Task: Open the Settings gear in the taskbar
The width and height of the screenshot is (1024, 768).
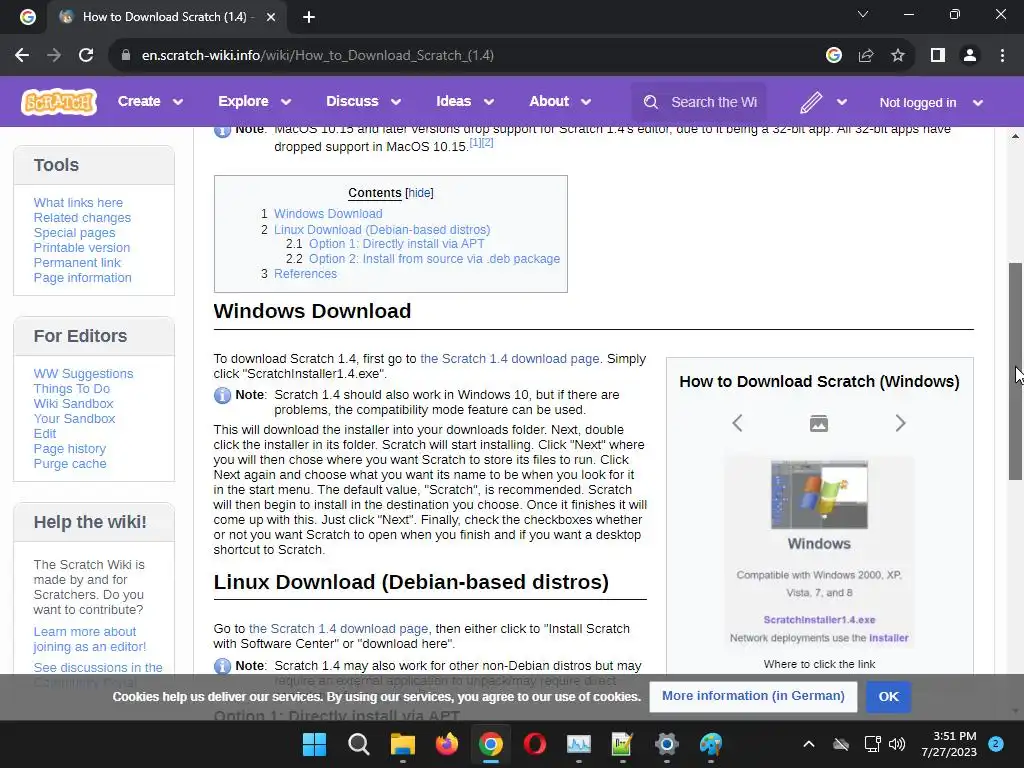Action: click(666, 744)
